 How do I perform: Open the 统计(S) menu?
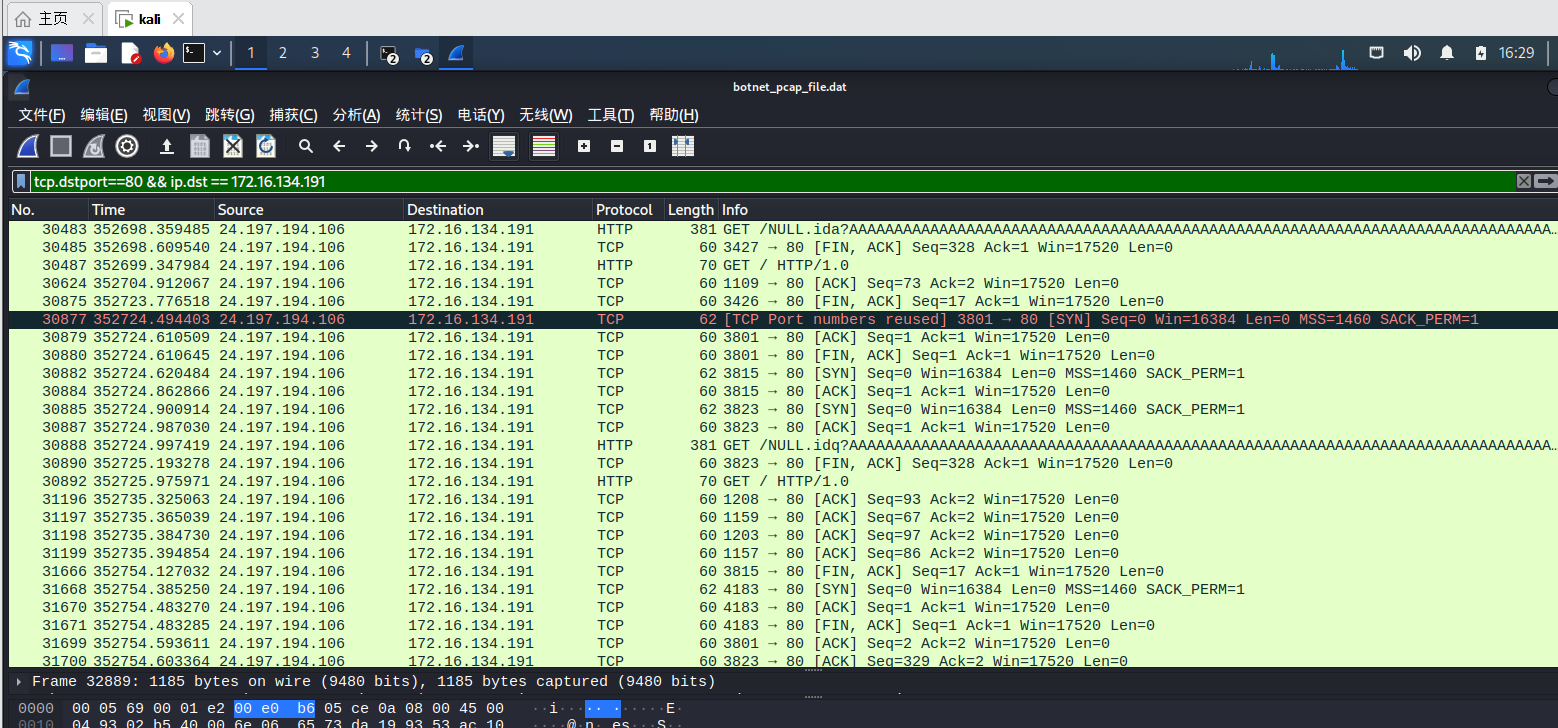[x=419, y=115]
